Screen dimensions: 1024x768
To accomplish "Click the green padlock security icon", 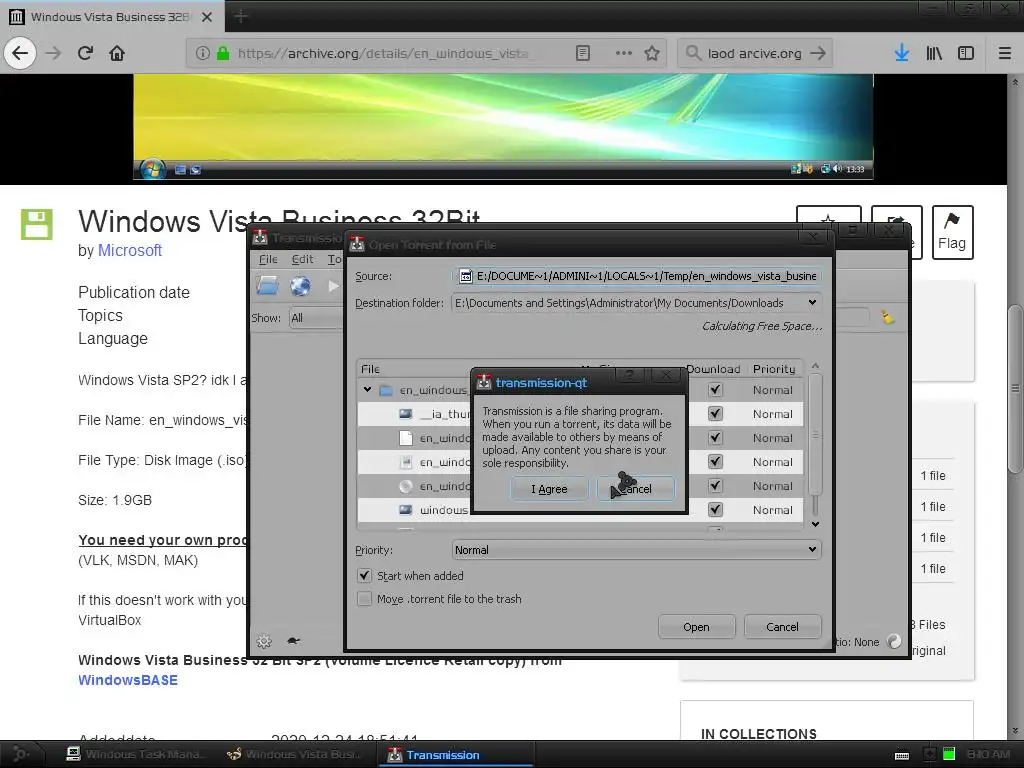I will click(x=223, y=53).
